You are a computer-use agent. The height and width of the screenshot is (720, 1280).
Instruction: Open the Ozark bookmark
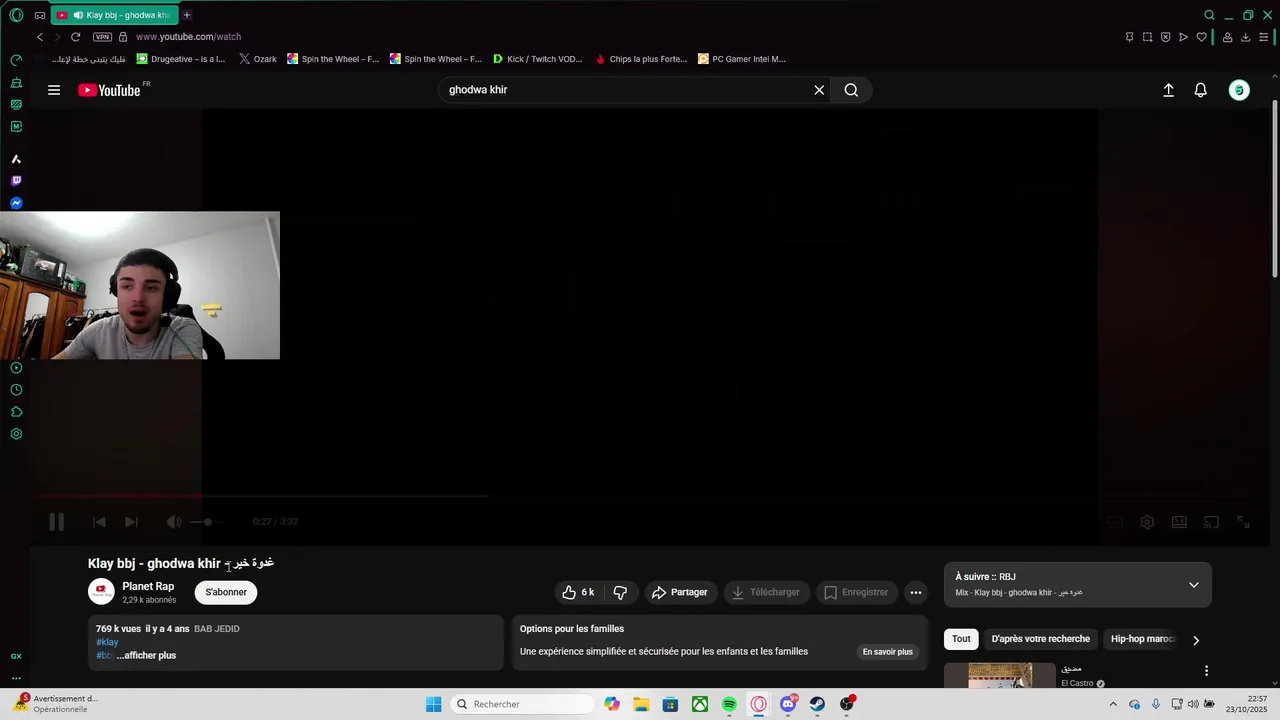[258, 59]
